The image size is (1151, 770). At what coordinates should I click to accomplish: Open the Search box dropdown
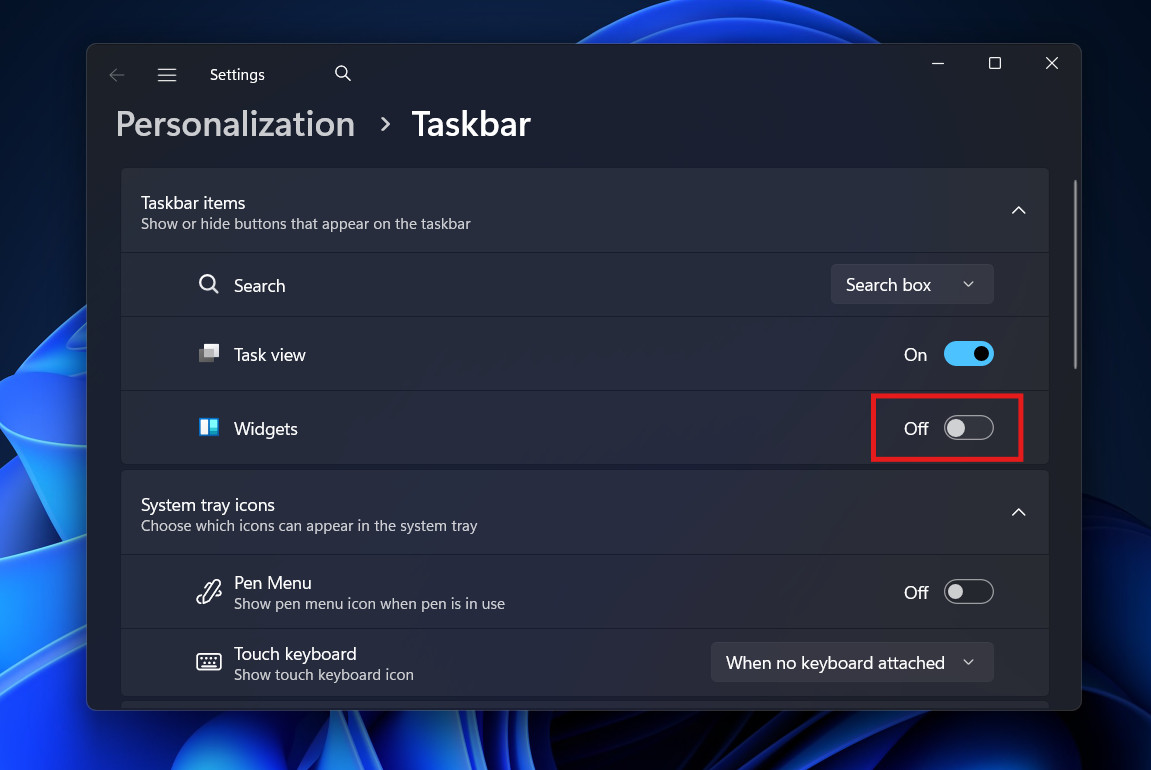pos(911,284)
